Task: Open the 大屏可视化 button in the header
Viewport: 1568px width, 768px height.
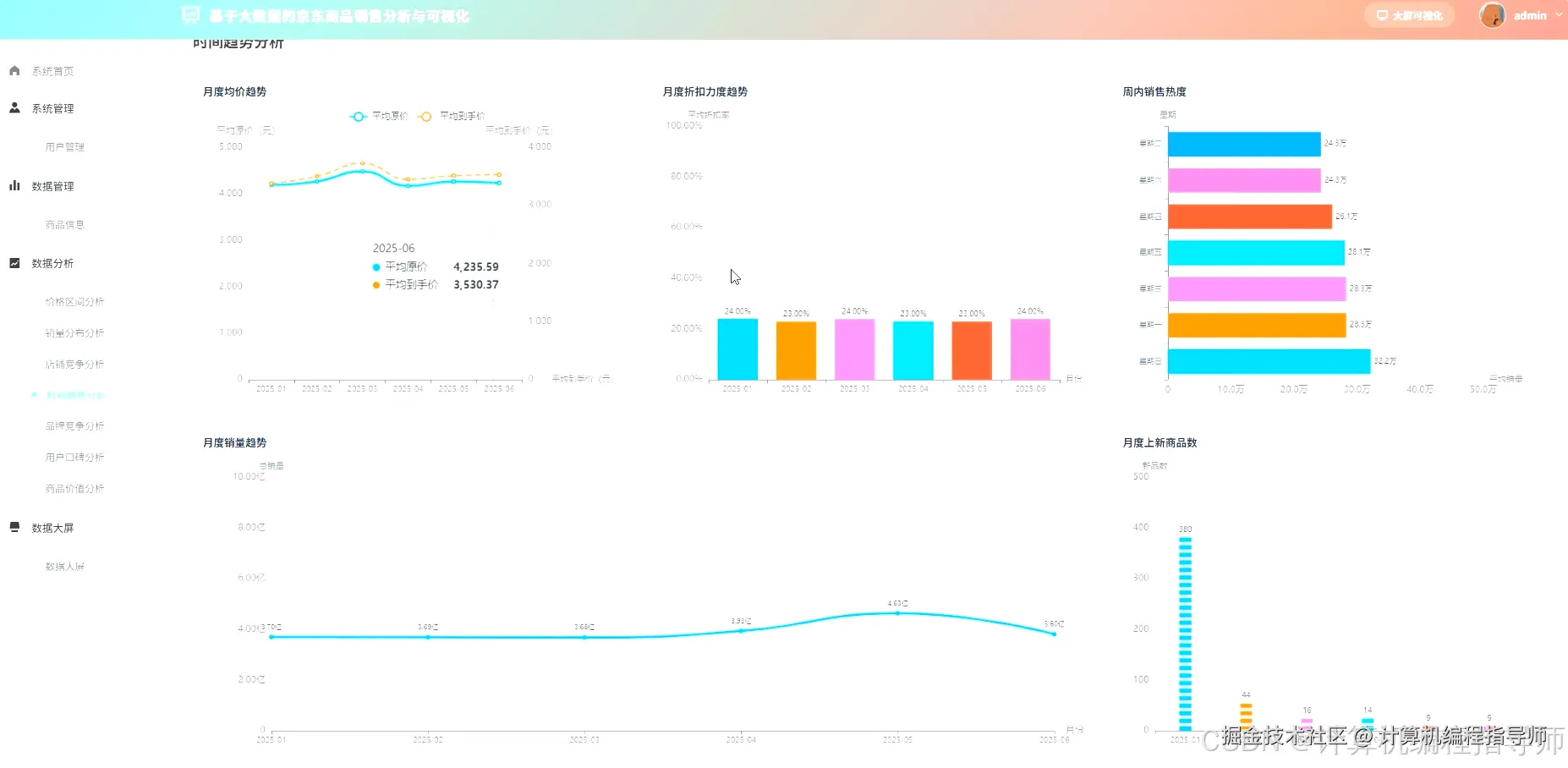Action: 1409,15
